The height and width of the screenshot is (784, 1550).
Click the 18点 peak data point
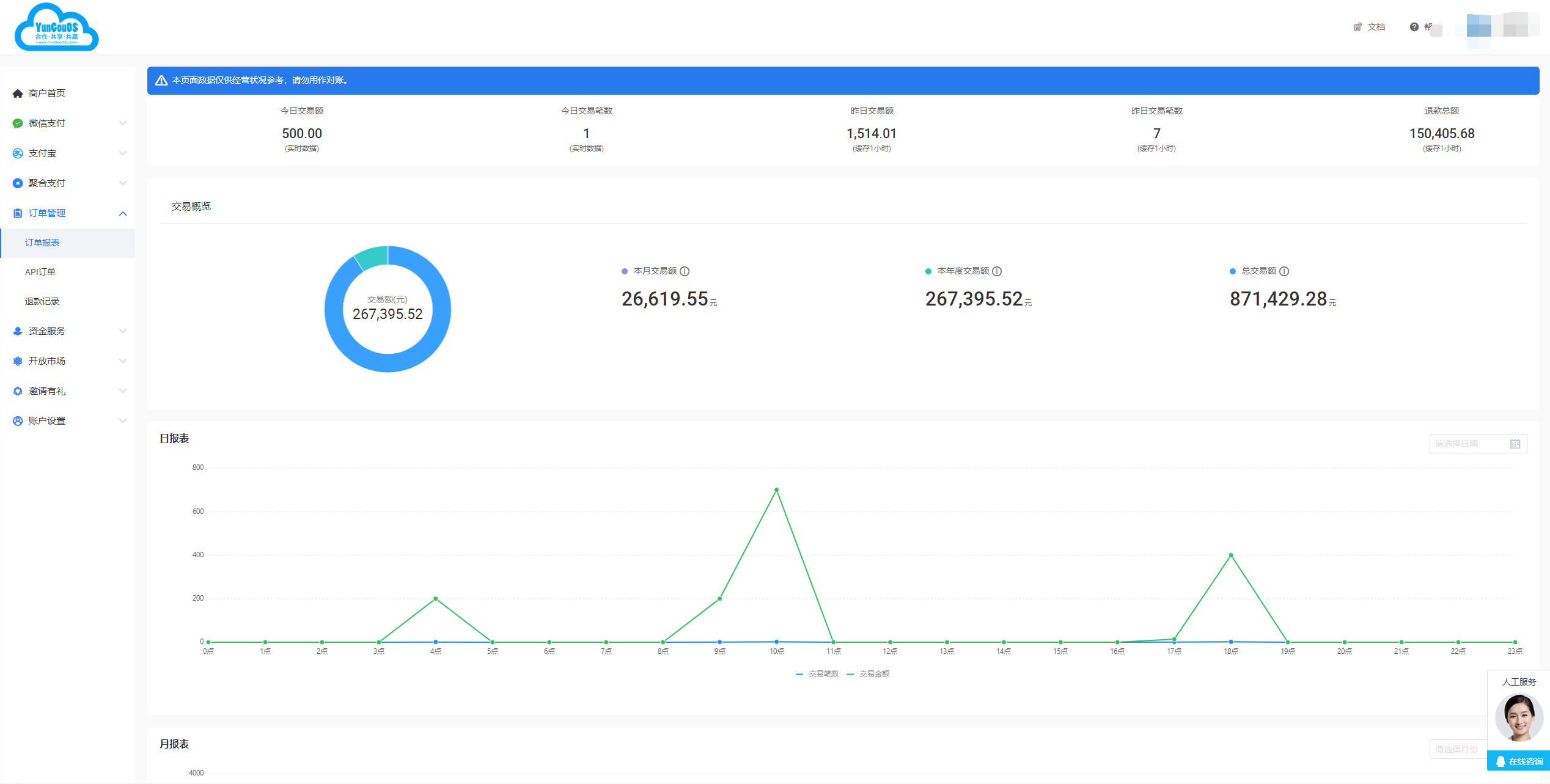tap(1231, 555)
